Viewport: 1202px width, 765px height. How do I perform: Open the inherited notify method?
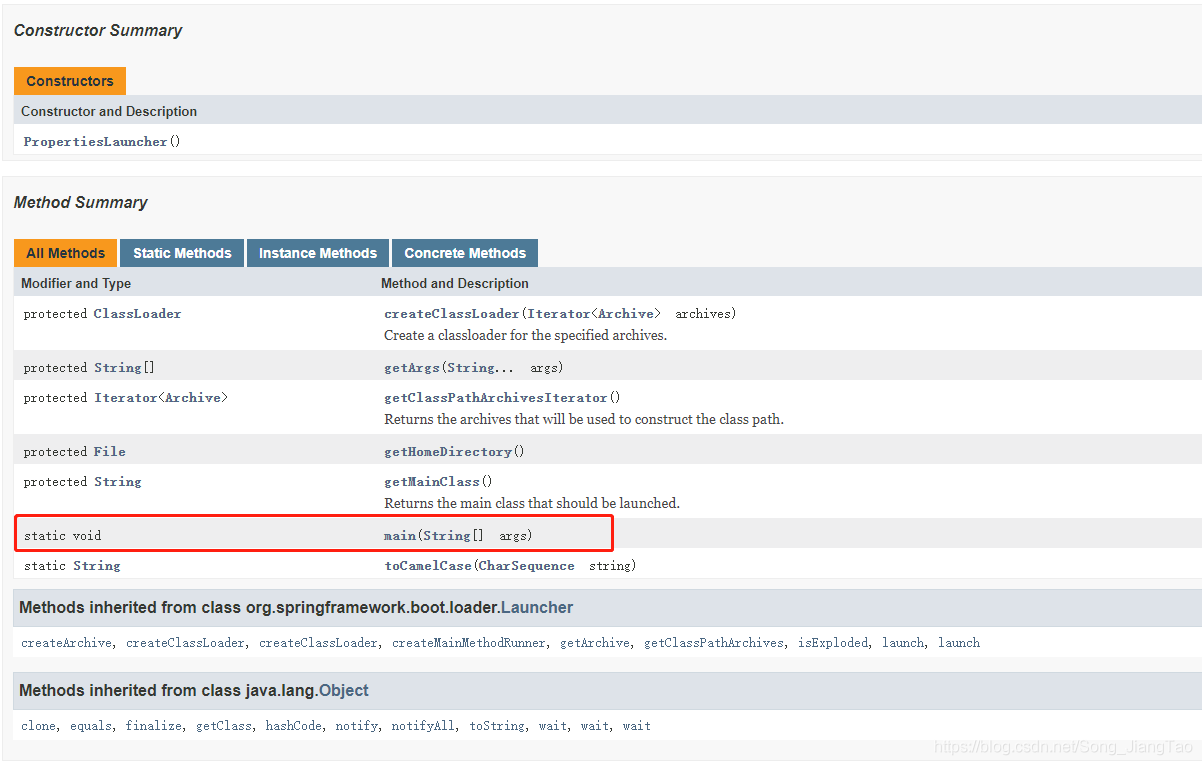(x=357, y=726)
